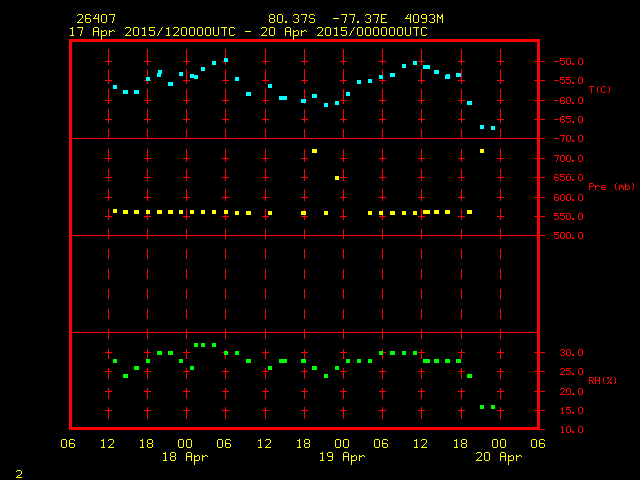This screenshot has width=640, height=480.
Task: Click the start time 17 Apr 2015/120000UTC
Action: pos(152,32)
